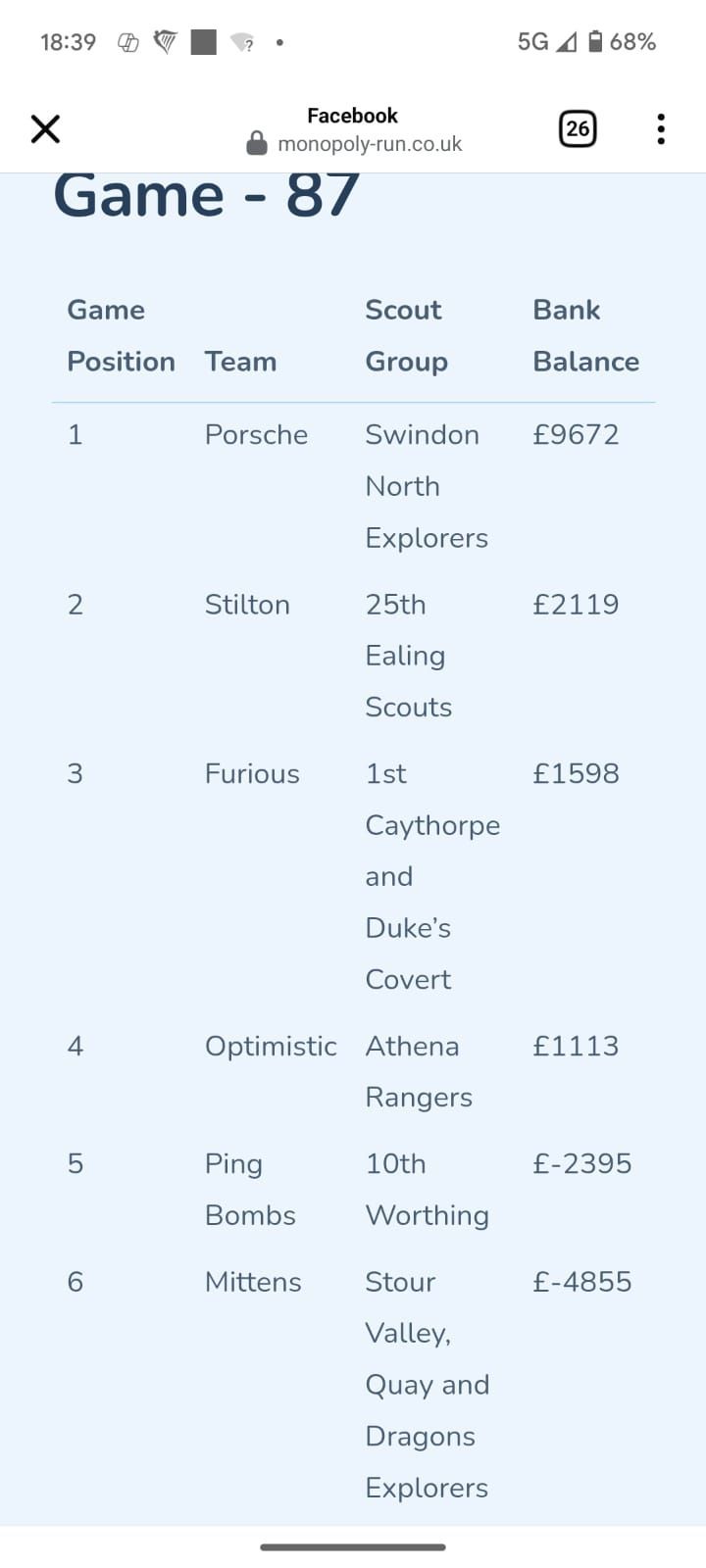Select the Bank Balance column header
706x1568 pixels.
[x=585, y=335]
